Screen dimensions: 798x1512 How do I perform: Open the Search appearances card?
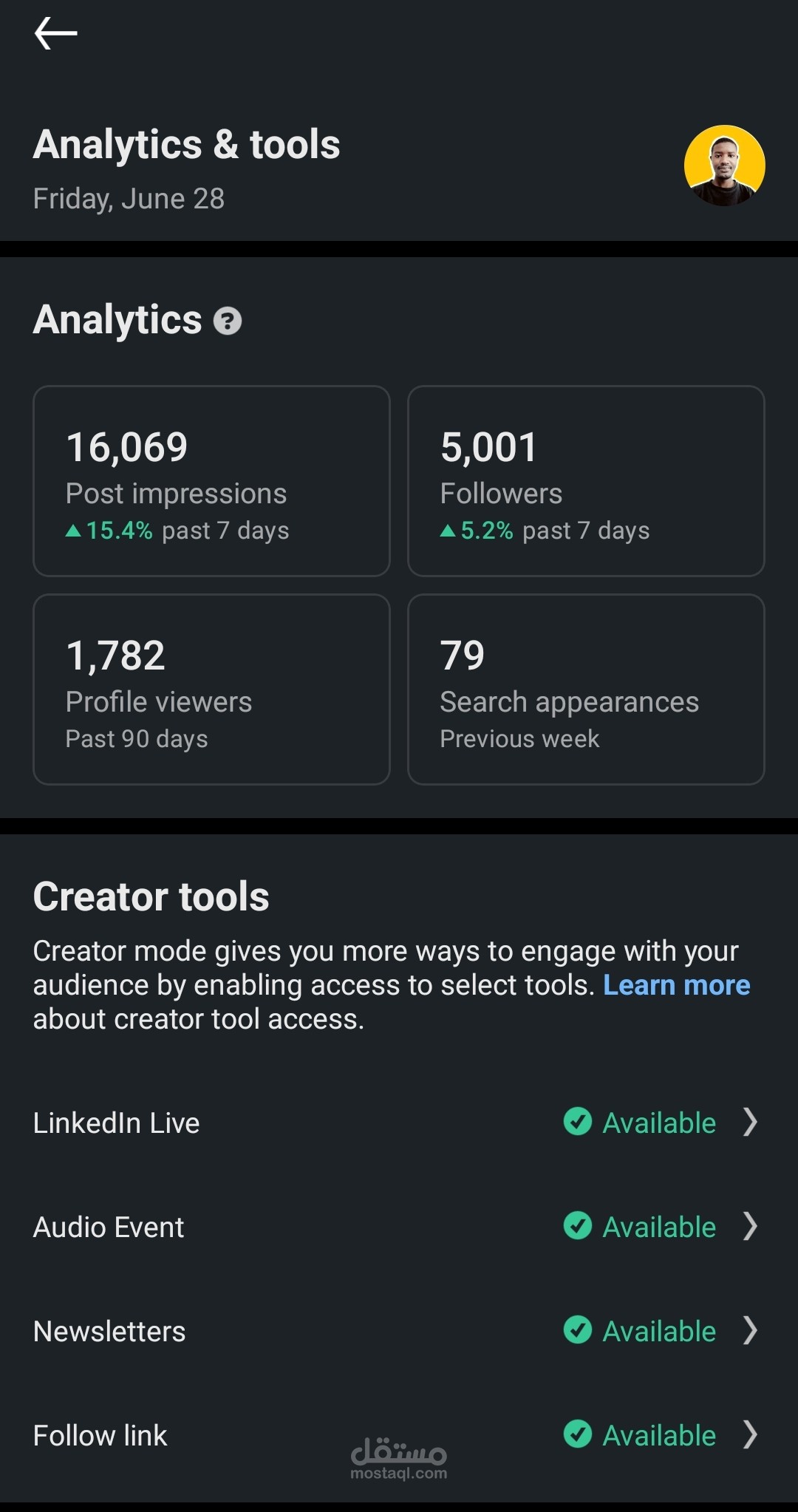coord(585,689)
